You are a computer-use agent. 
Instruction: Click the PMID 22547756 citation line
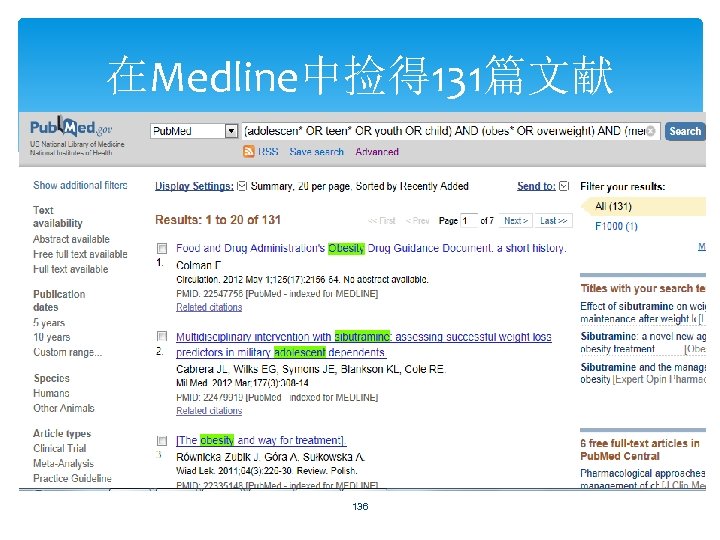pos(277,293)
